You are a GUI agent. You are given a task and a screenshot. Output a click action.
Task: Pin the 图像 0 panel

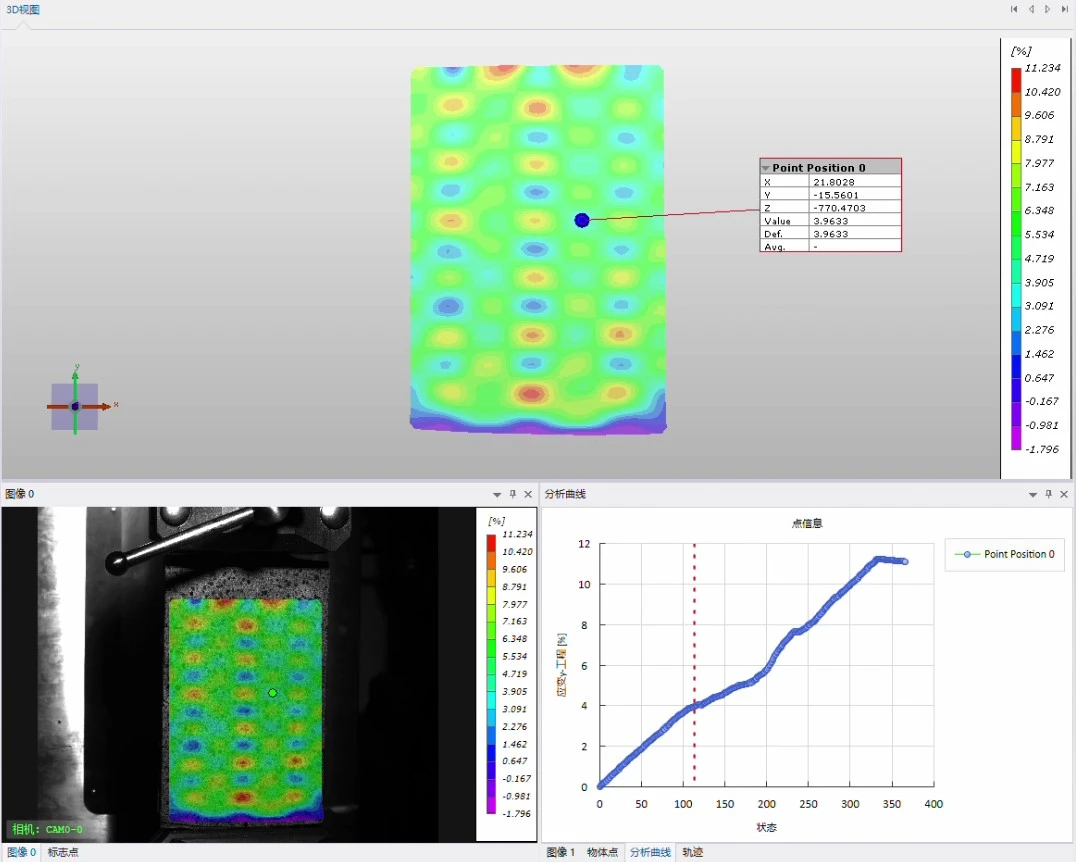(x=513, y=494)
